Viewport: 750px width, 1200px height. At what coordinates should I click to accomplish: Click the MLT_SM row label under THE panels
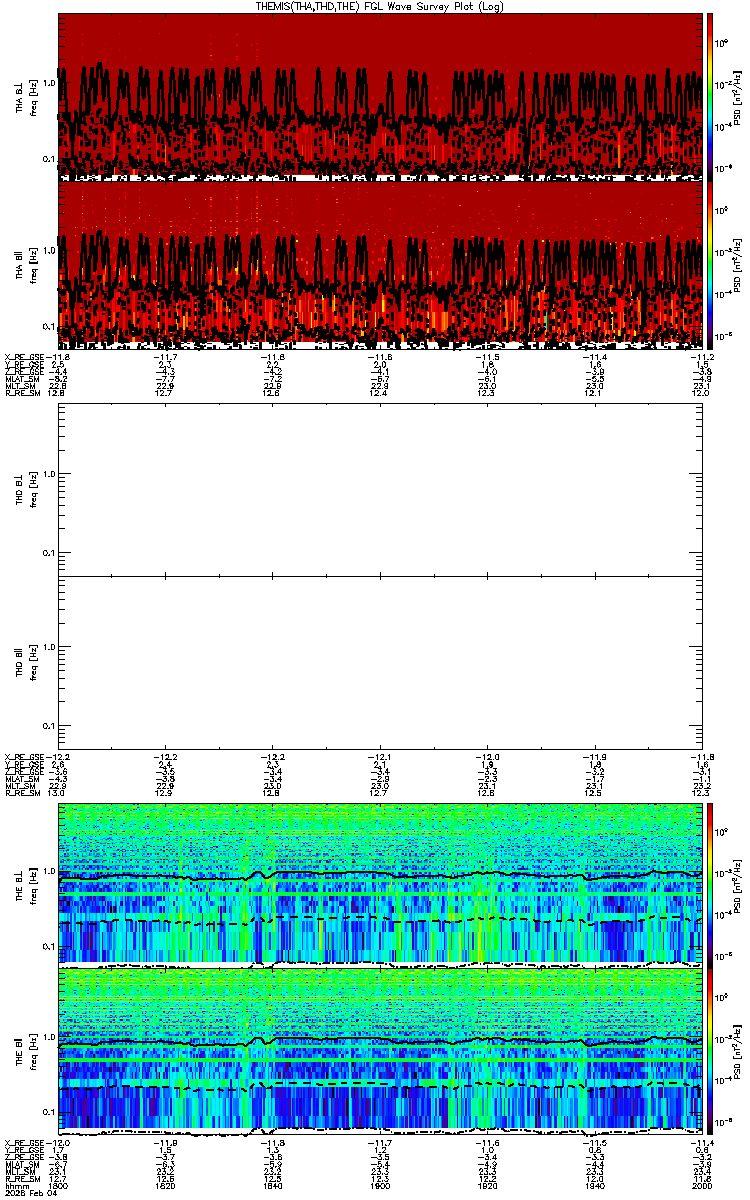click(x=19, y=1172)
